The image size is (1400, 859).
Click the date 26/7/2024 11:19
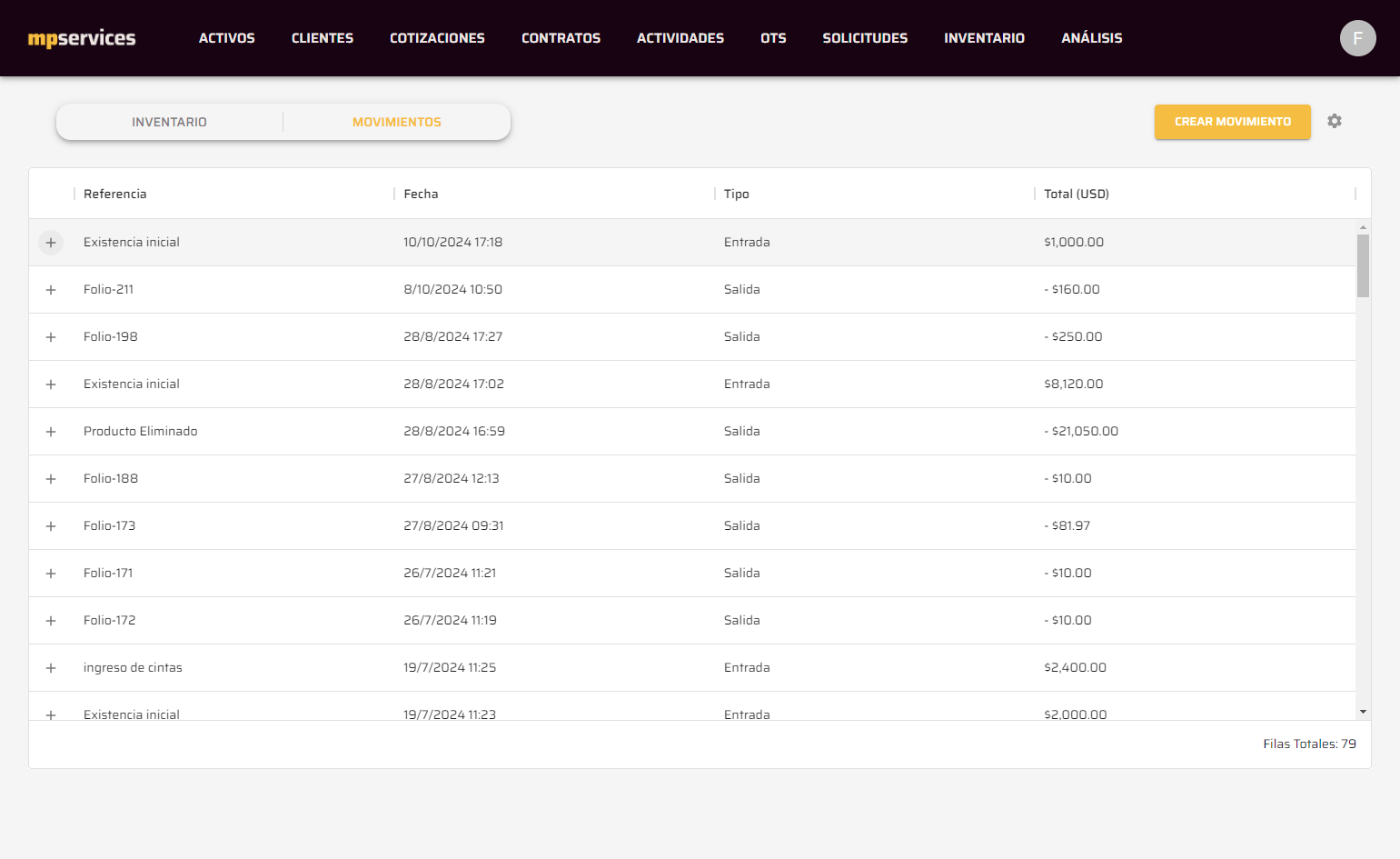point(450,621)
